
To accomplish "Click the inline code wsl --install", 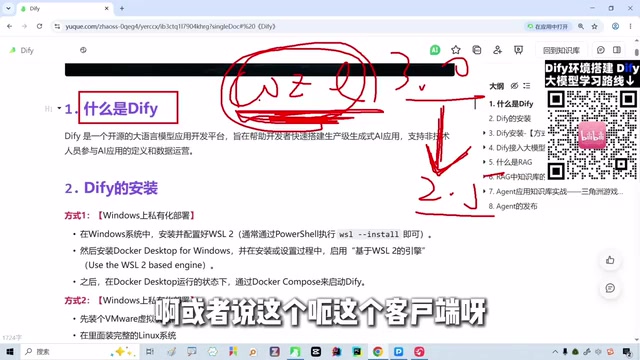I will [369, 234].
